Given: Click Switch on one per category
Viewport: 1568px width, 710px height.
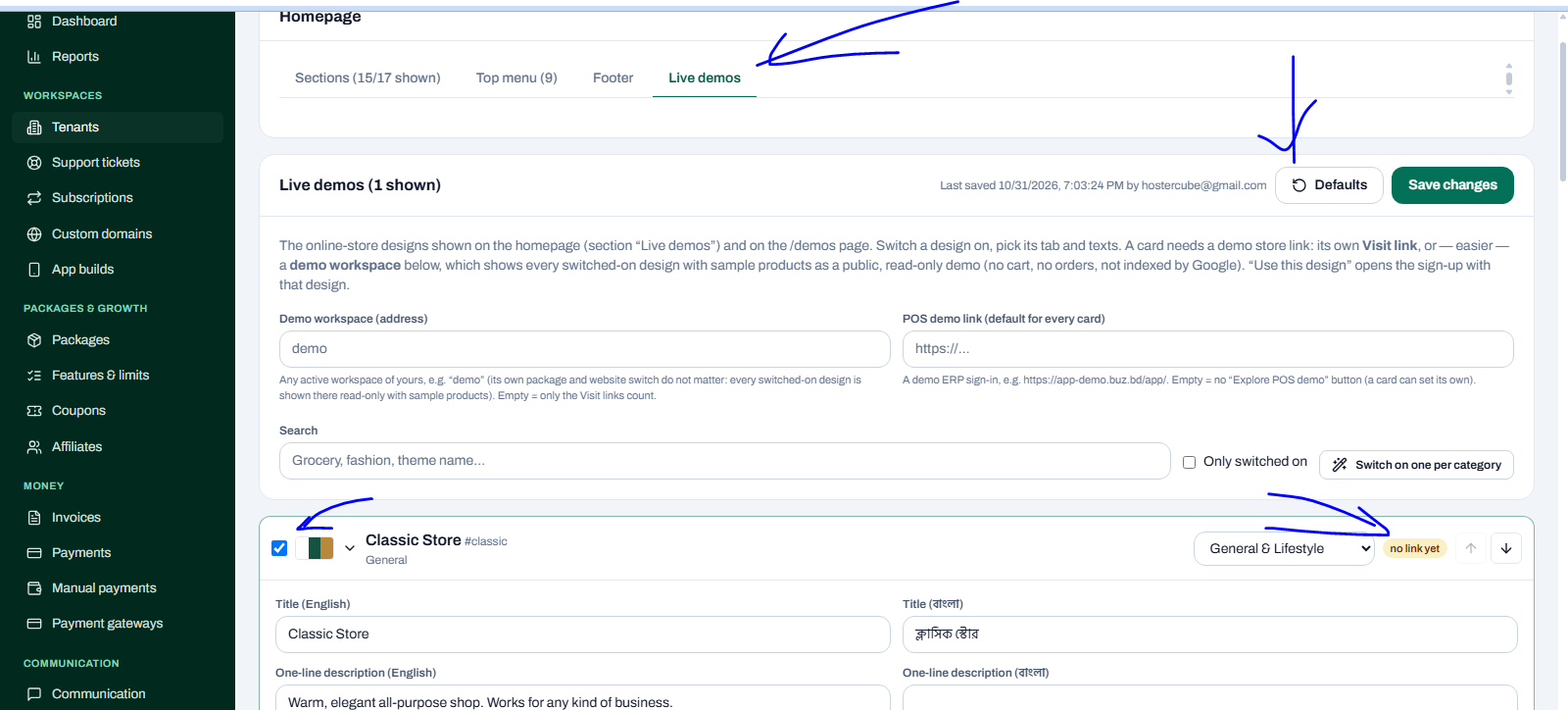Looking at the screenshot, I should pos(1416,465).
